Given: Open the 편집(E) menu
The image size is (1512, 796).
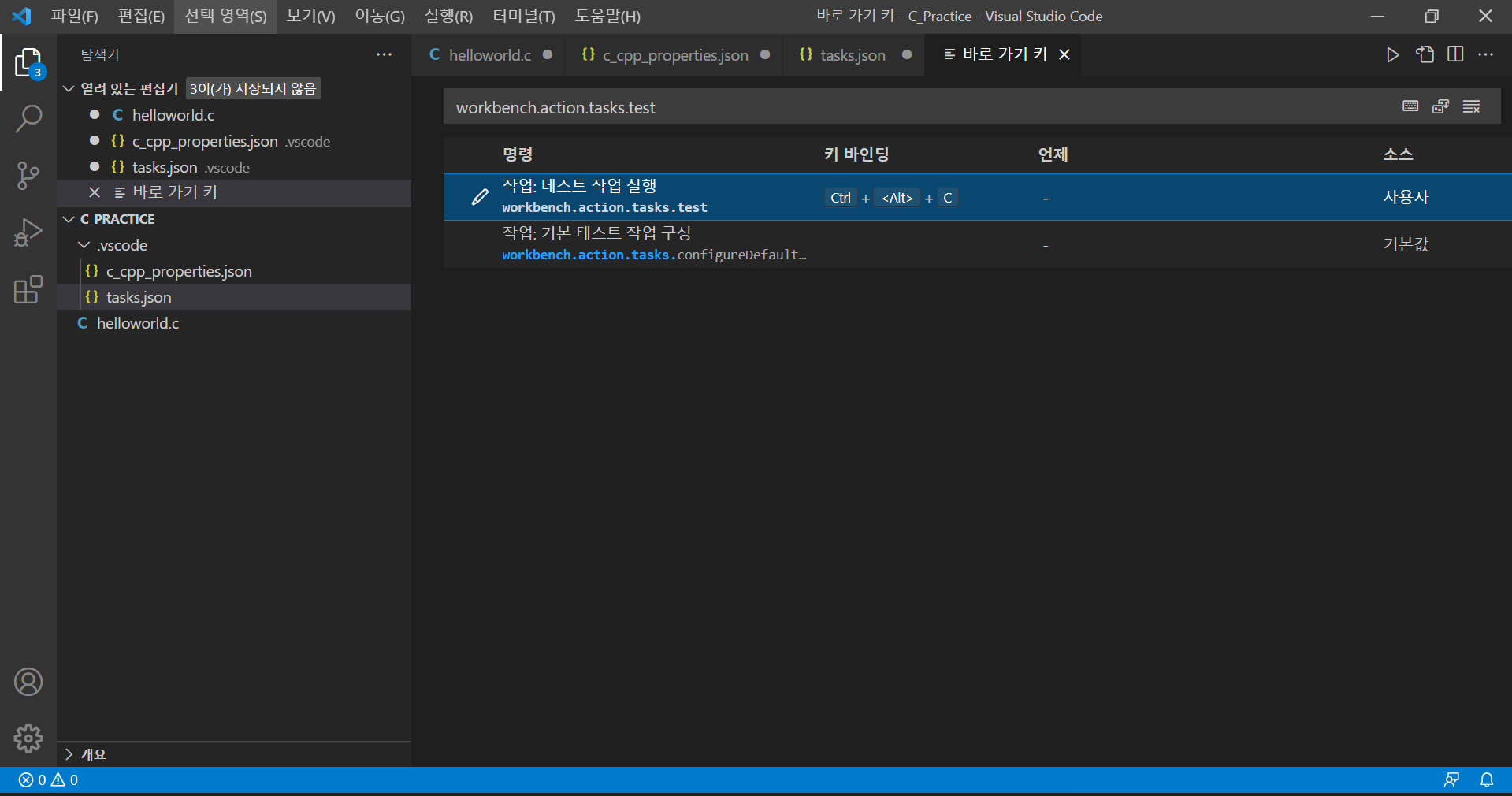Looking at the screenshot, I should pyautogui.click(x=141, y=16).
